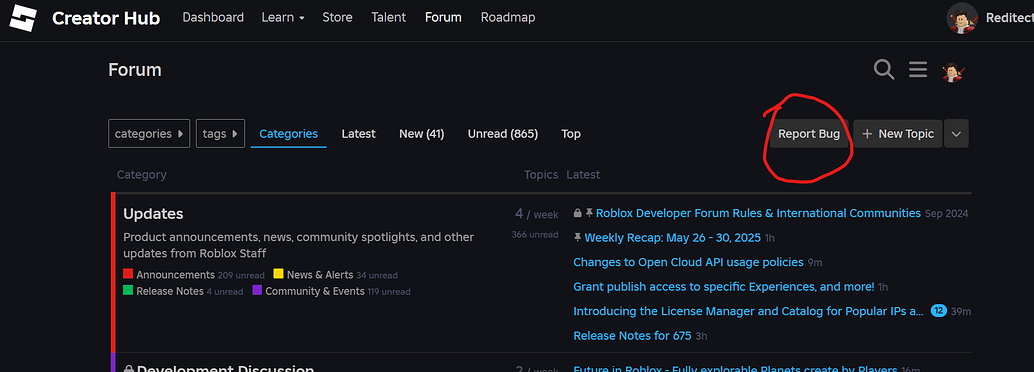Open the Updates category heading
This screenshot has height=372, width=1034.
coord(153,214)
